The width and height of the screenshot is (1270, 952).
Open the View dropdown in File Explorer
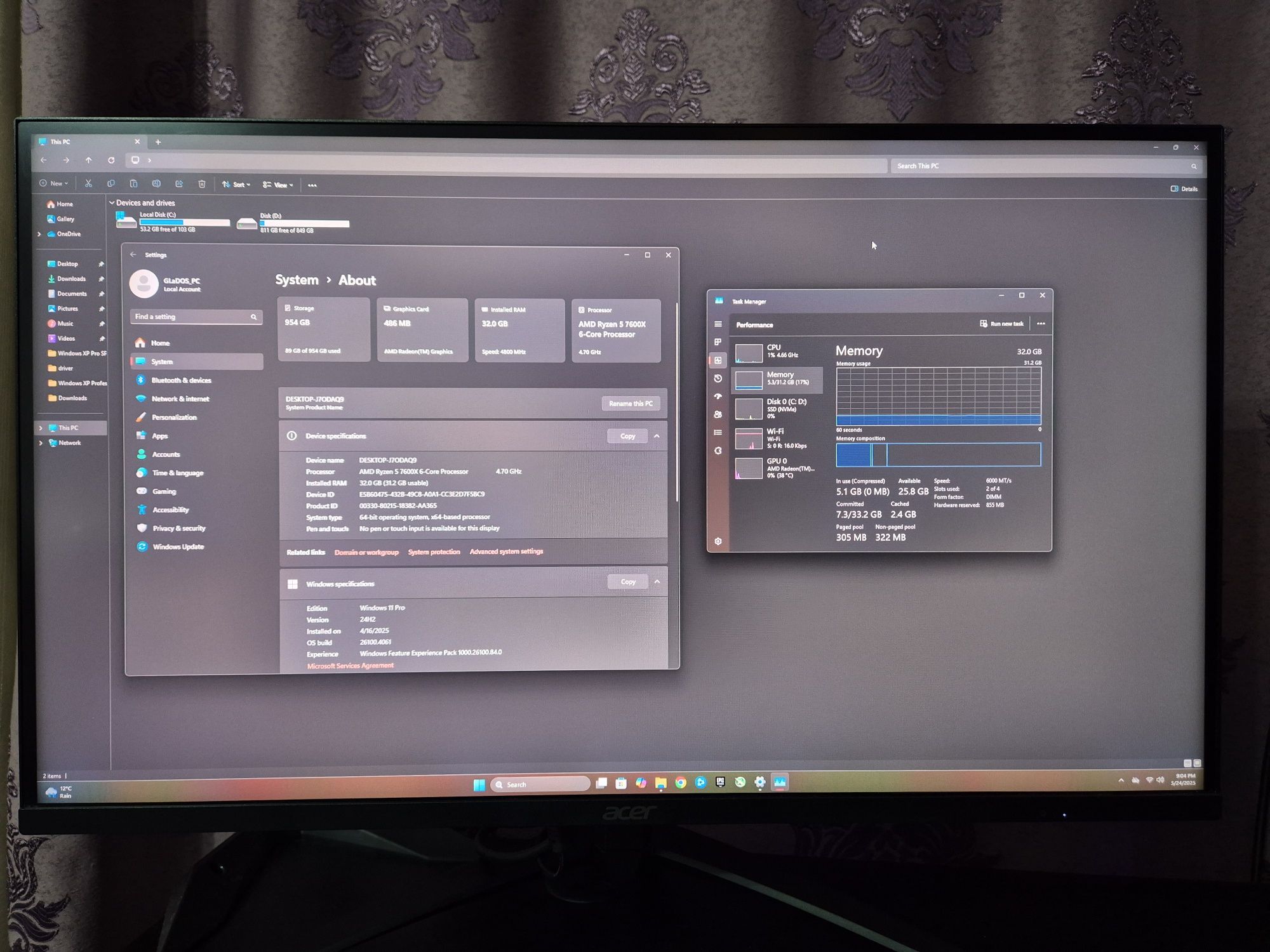(x=278, y=185)
